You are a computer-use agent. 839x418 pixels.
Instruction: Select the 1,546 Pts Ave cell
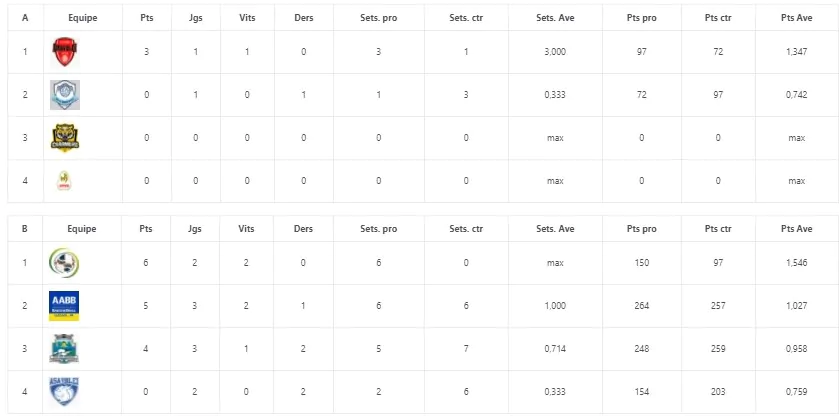click(x=796, y=263)
